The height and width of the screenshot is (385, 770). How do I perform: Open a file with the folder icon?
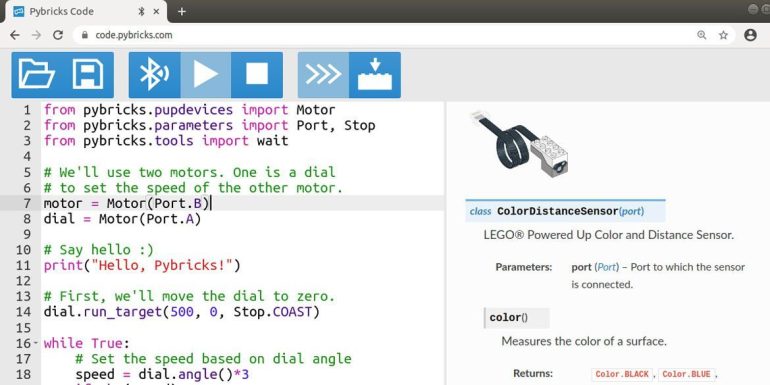(37, 75)
